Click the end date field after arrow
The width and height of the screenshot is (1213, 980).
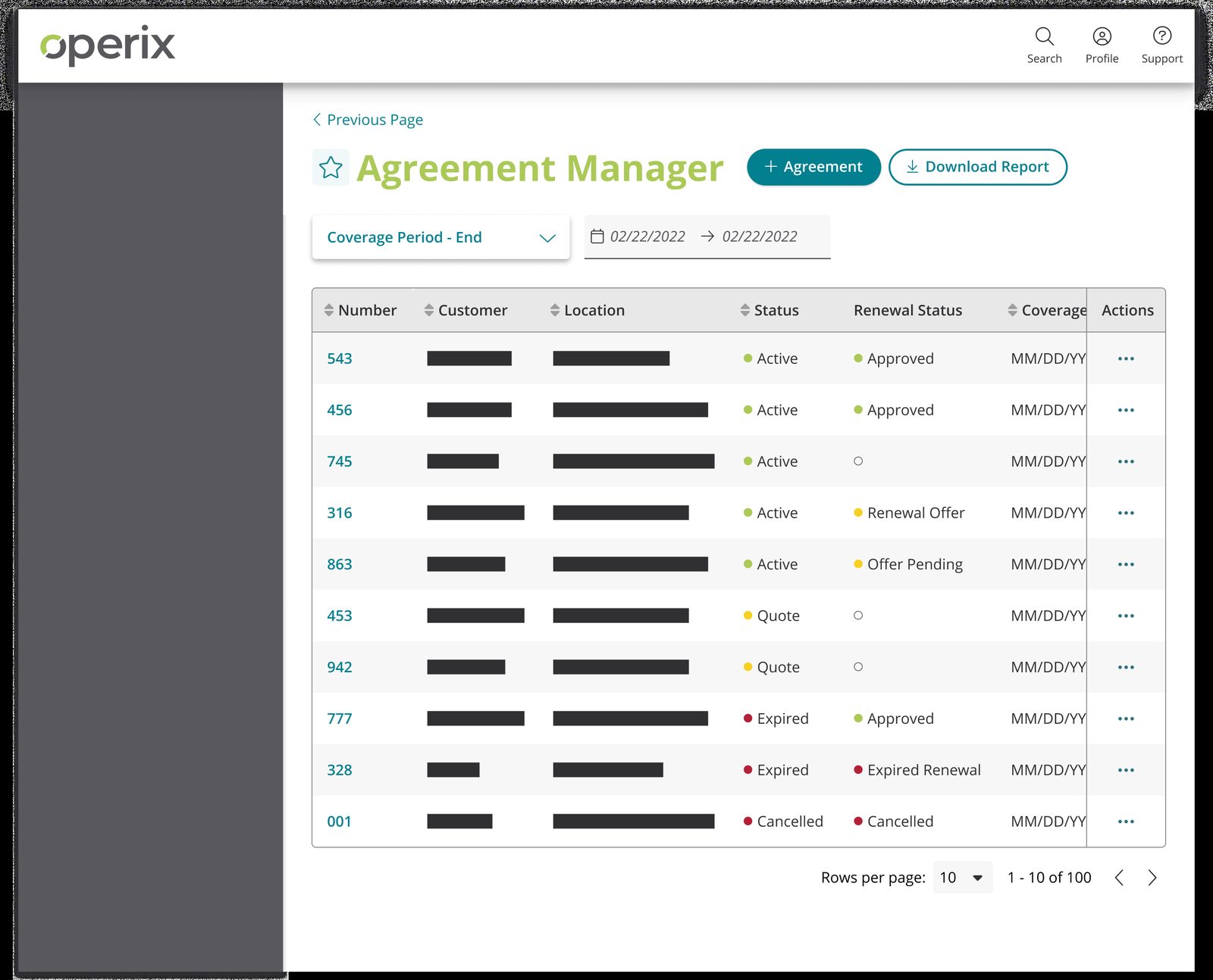tap(760, 236)
